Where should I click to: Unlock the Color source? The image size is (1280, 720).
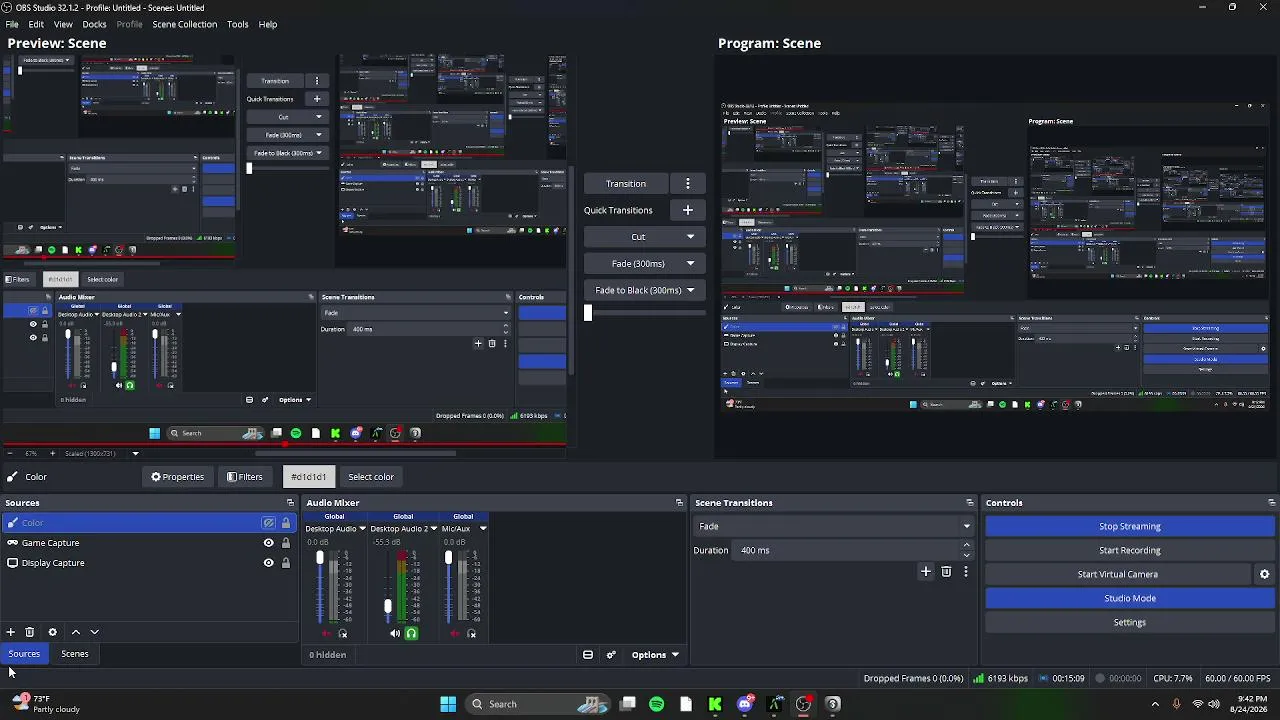click(286, 523)
